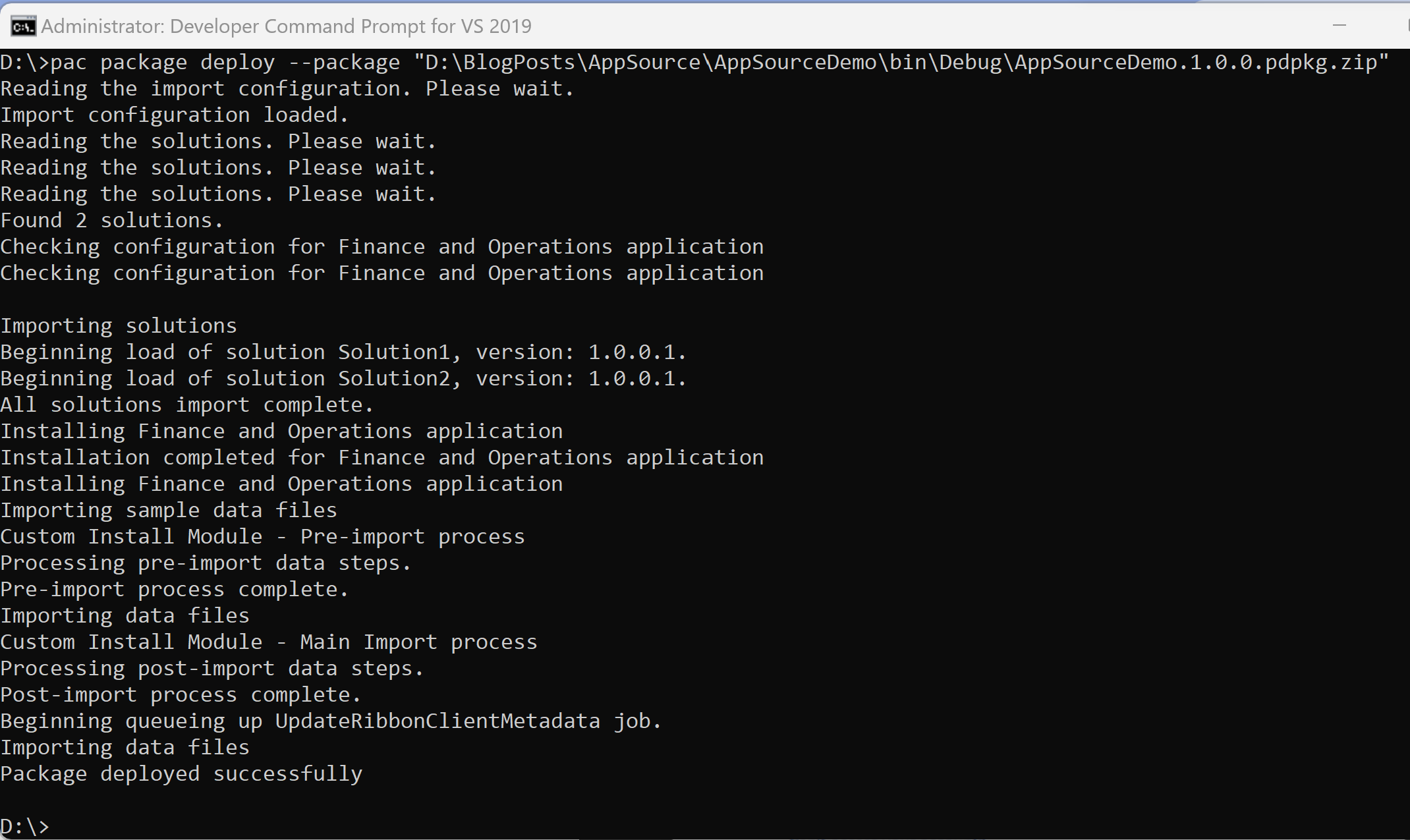
Task: Click the Solution1 version 1.0.0.1 line
Action: (343, 352)
